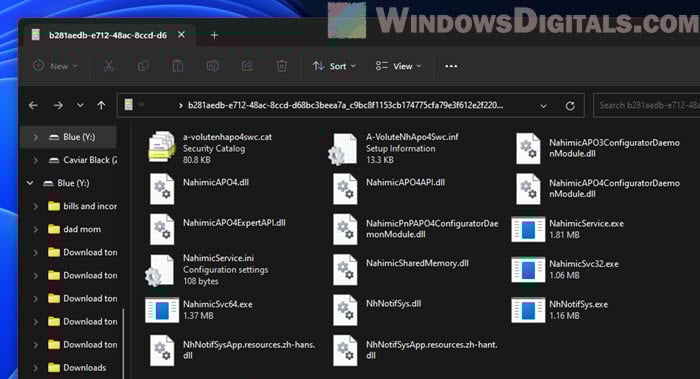This screenshot has height=379, width=700.
Task: Select the NhNotifSys.dll file icon
Action: (x=345, y=310)
